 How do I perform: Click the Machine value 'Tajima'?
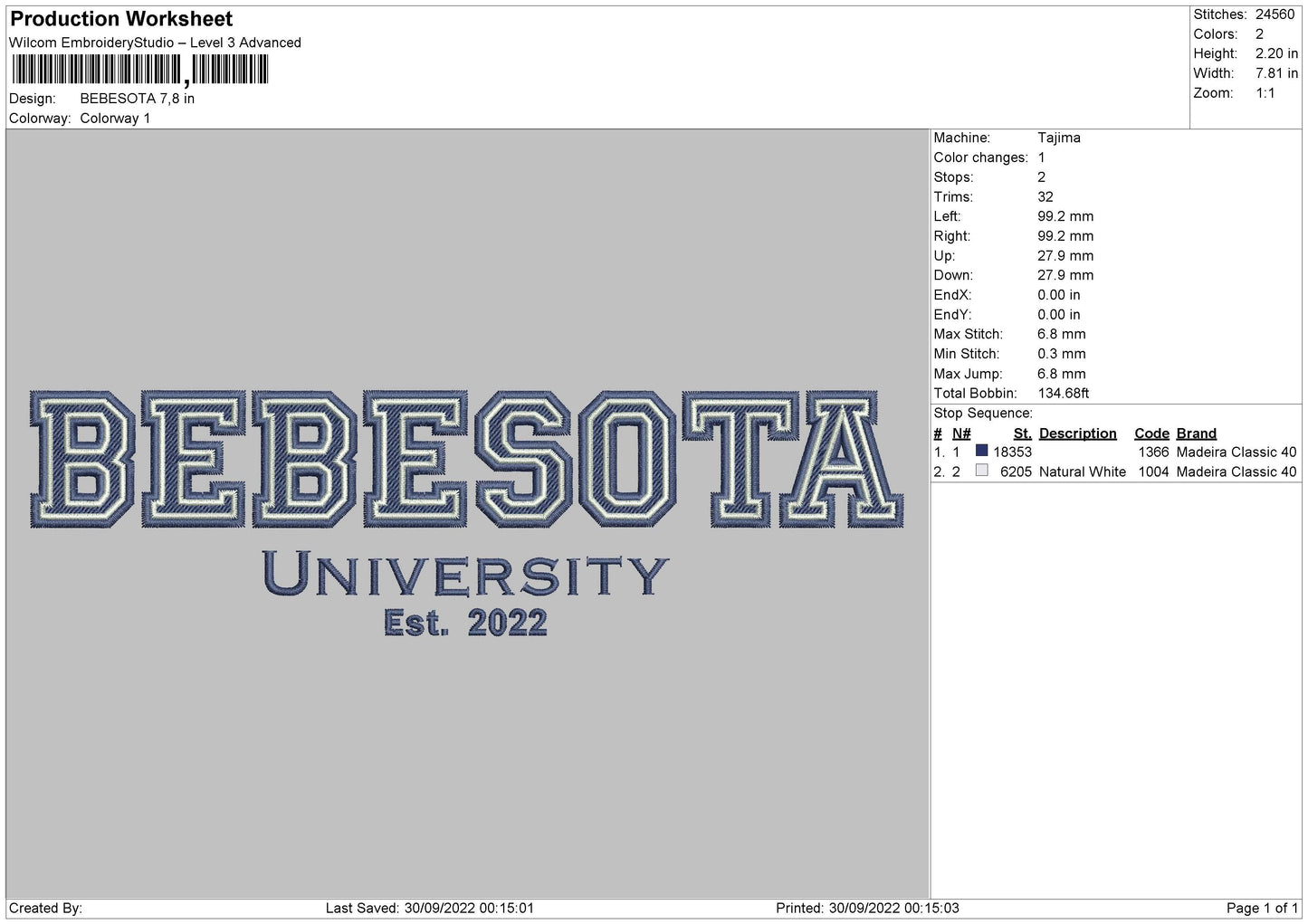coord(1058,138)
